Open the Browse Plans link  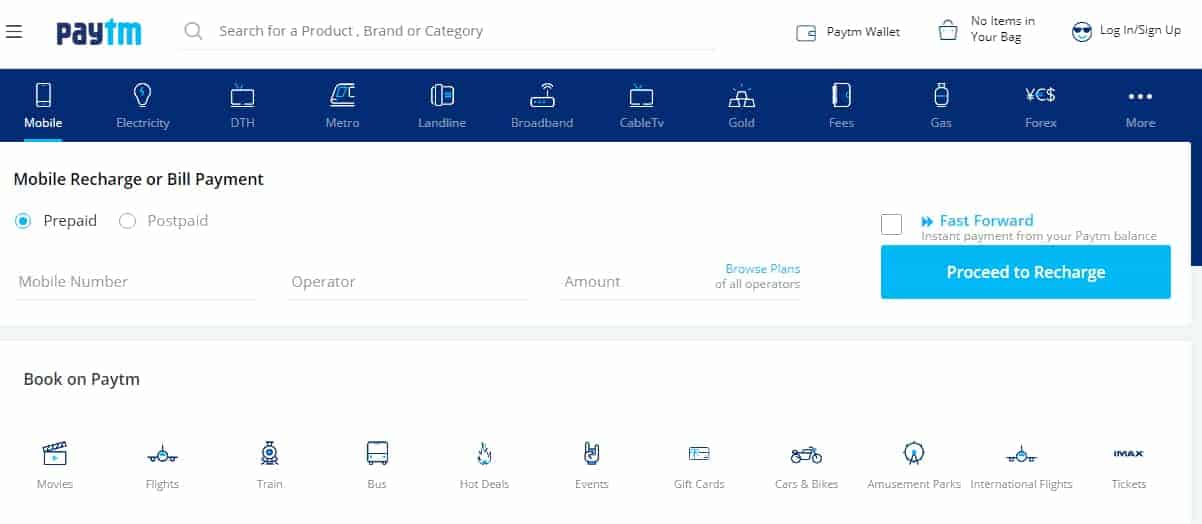pos(762,269)
